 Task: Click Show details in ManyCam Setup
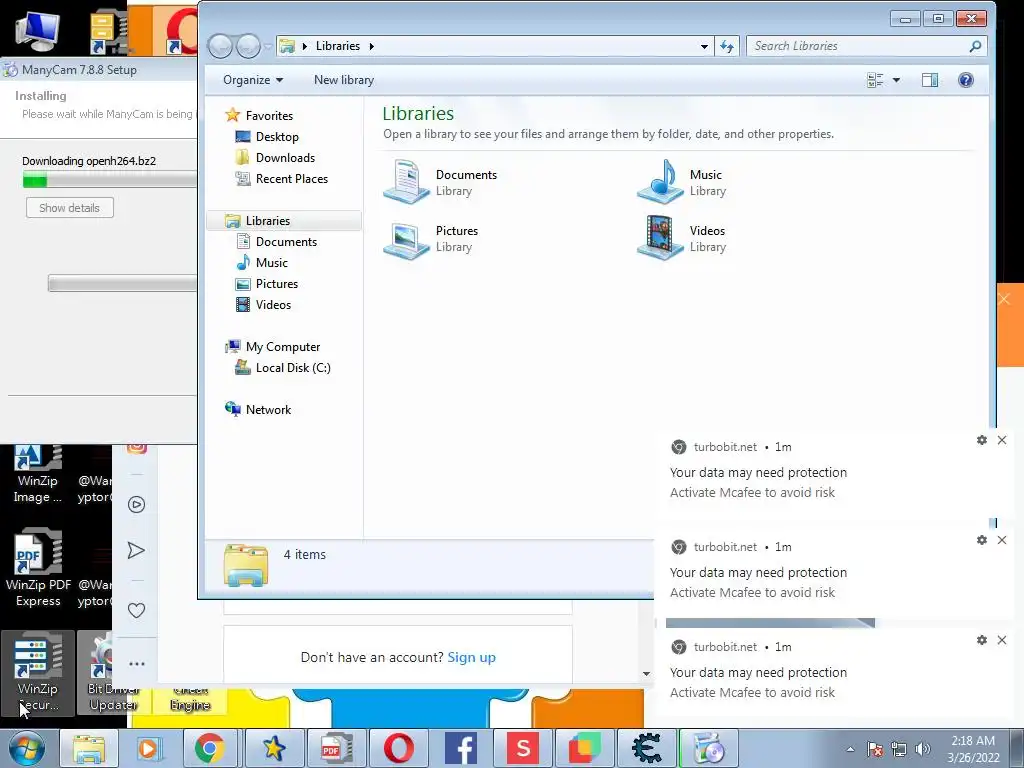(70, 208)
